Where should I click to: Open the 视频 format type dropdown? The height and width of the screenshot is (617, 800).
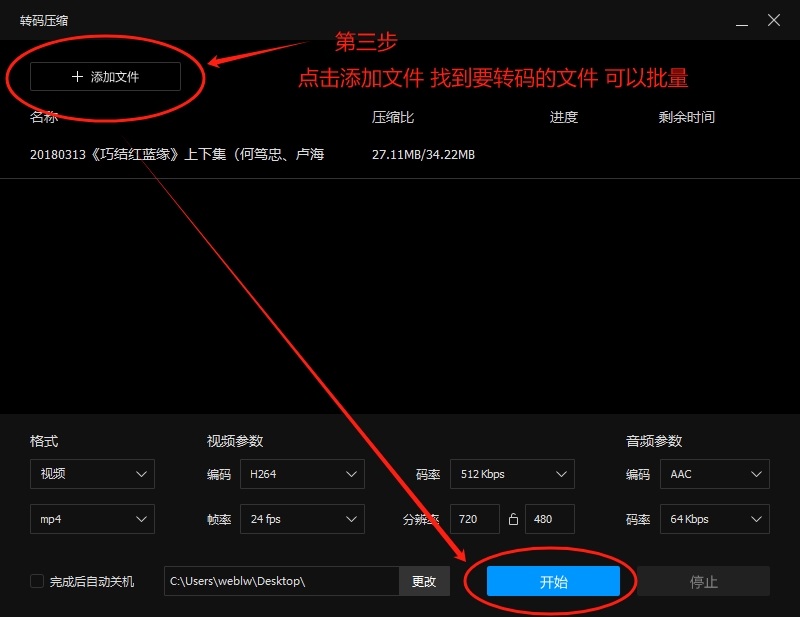point(92,474)
